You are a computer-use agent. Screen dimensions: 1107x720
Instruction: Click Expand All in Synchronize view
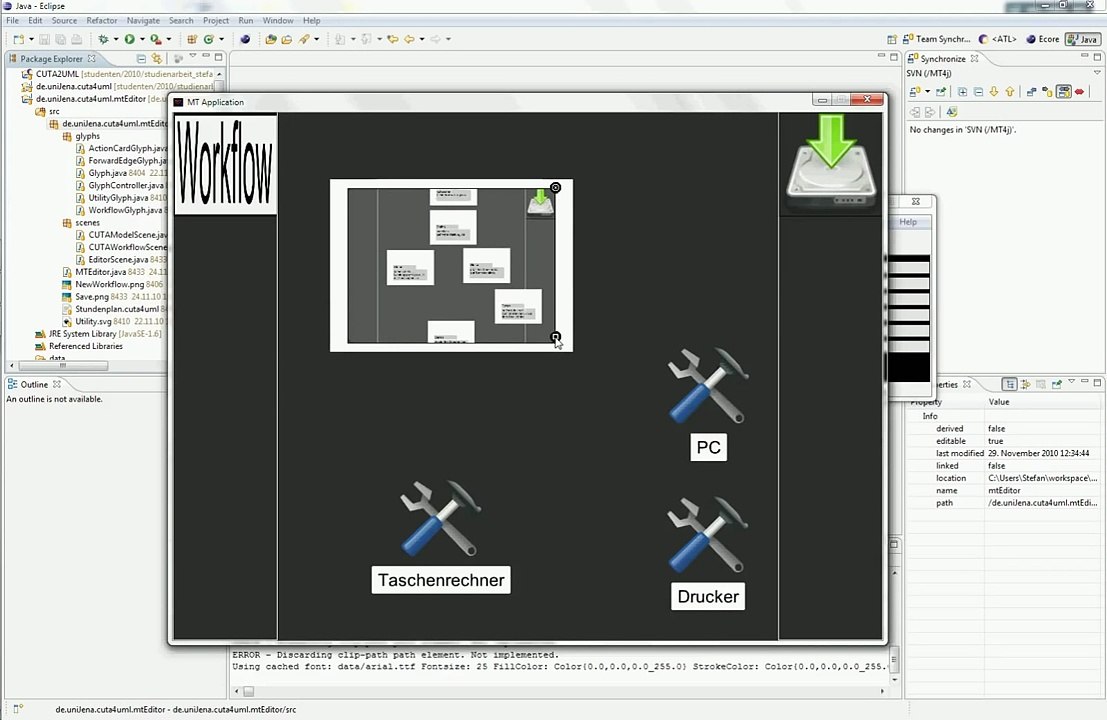click(962, 92)
